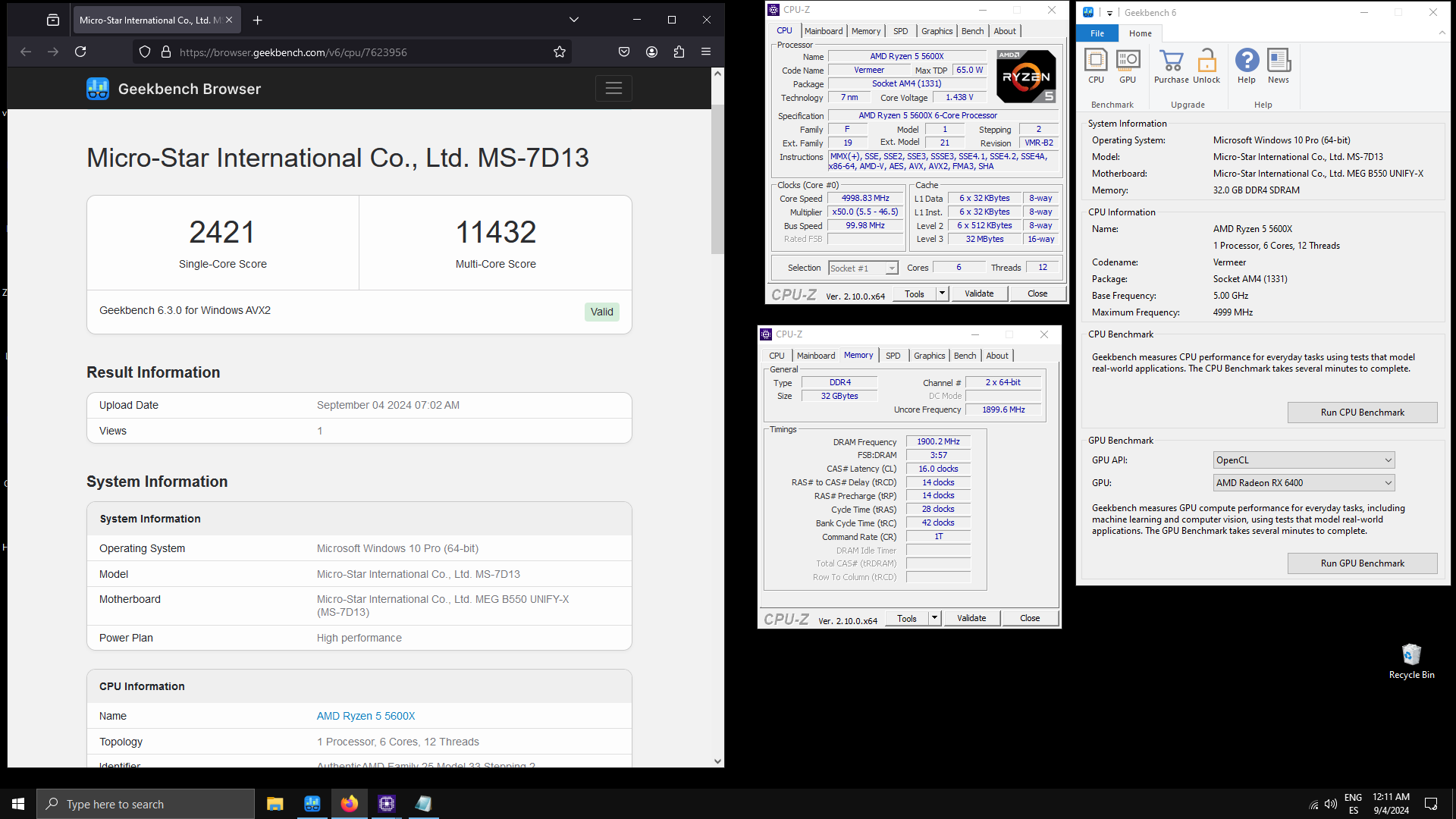This screenshot has height=819, width=1456.
Task: Open the News icon in Geekbench ribbon
Action: [x=1279, y=66]
